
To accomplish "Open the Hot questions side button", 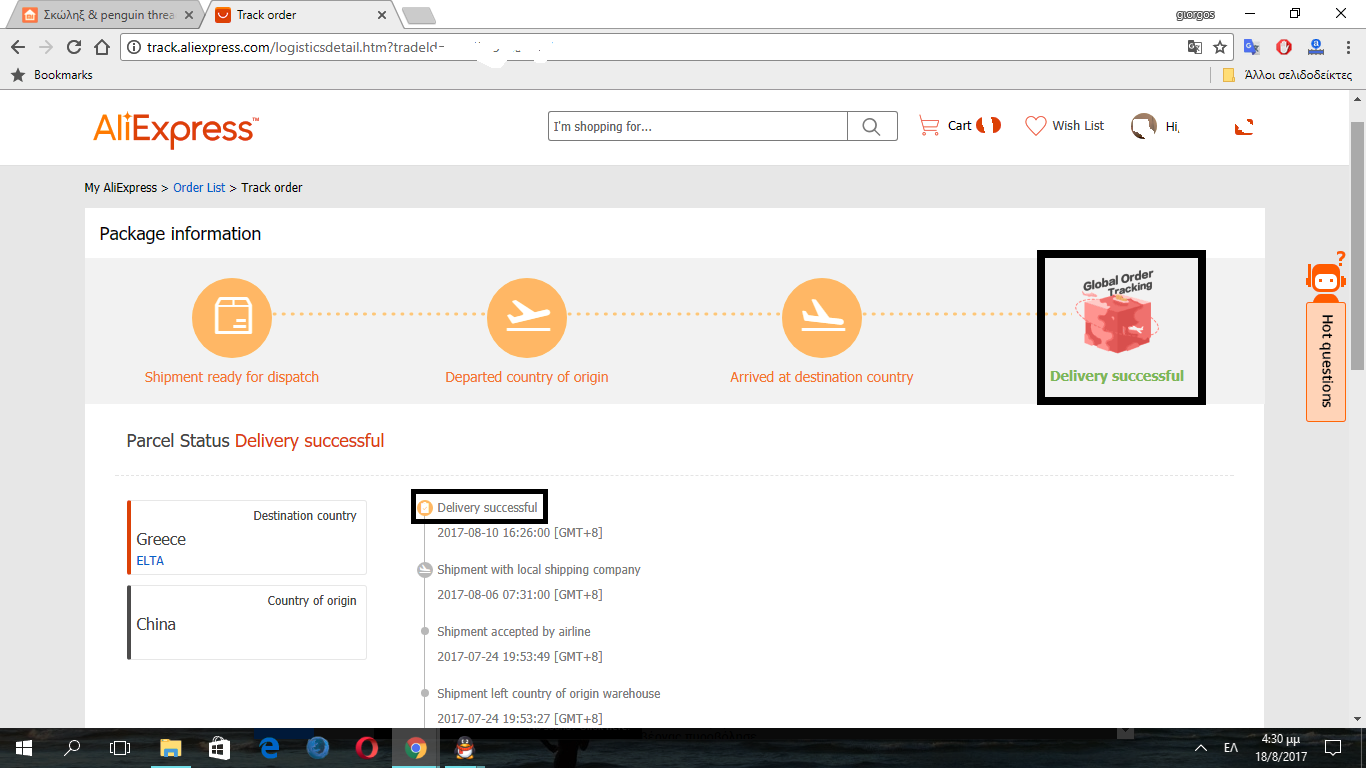I will (x=1326, y=361).
